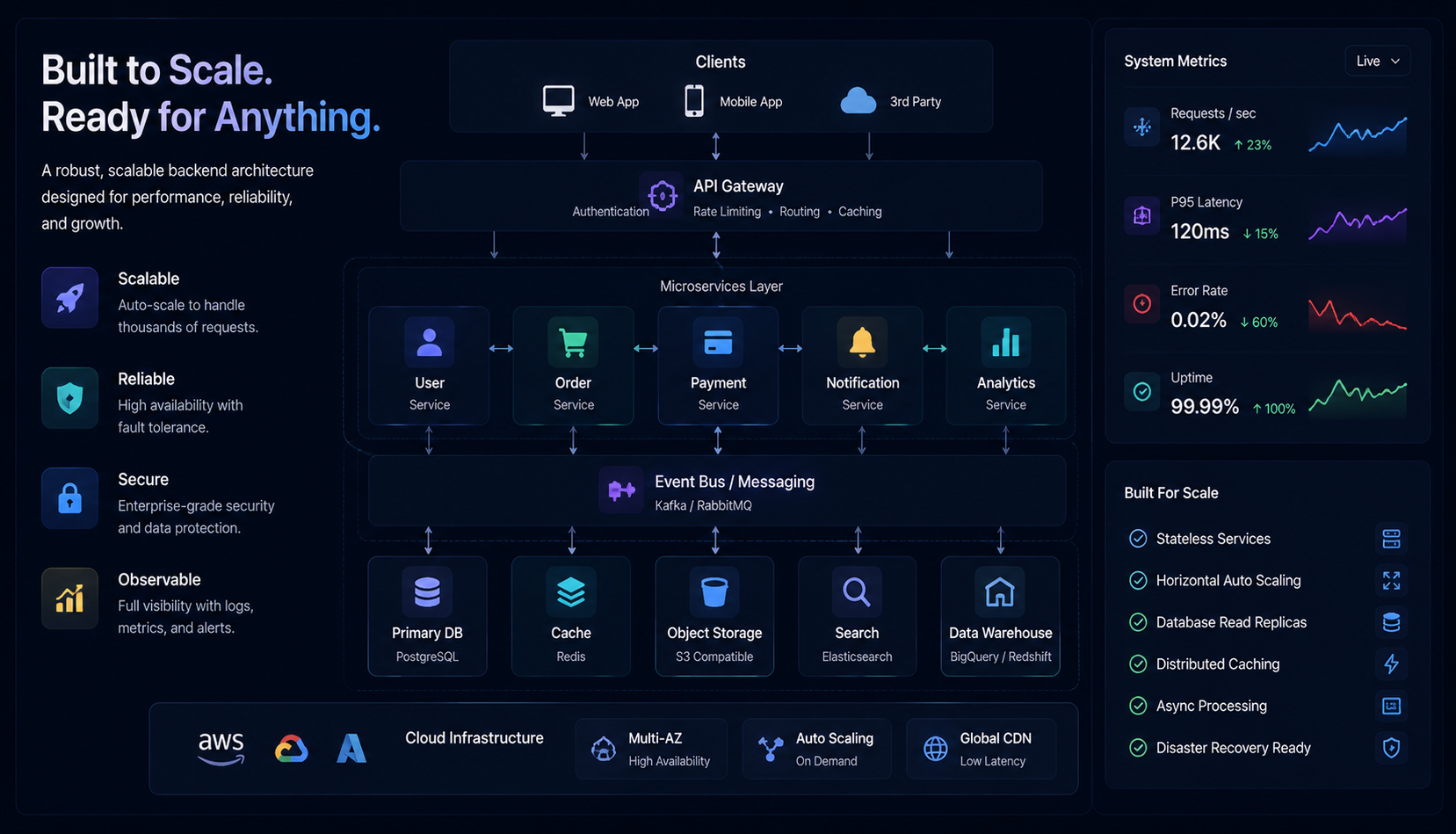Click the Auto Scaling branch icon
Viewport: 1456px width, 834px height.
click(x=771, y=749)
